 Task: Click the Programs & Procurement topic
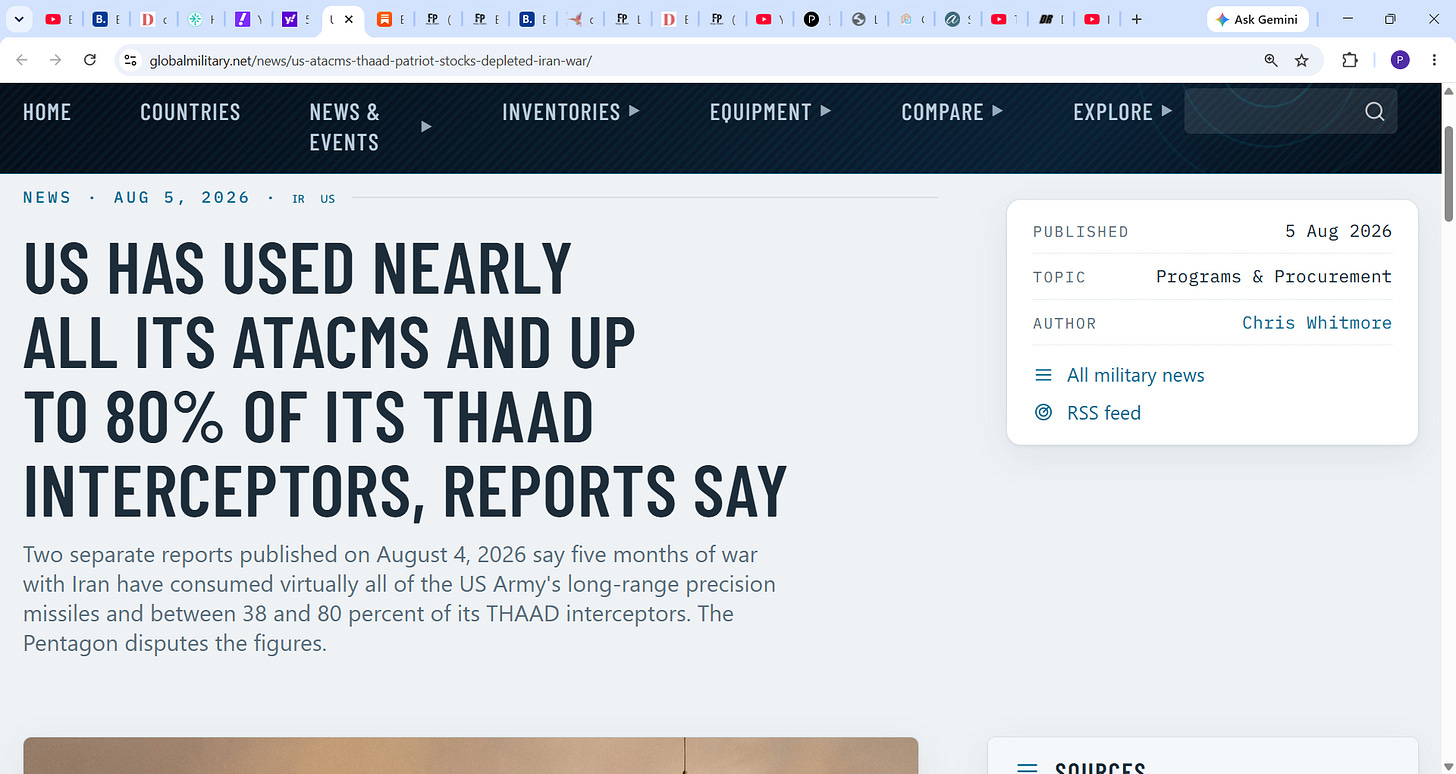click(x=1274, y=276)
